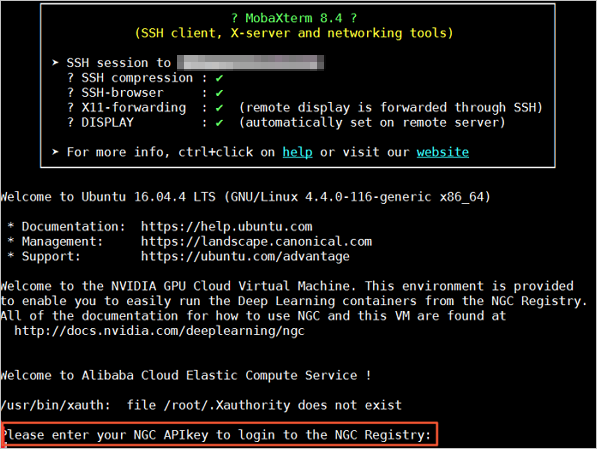Click the xauth Xauthority does not exist message
The width and height of the screenshot is (597, 449).
pos(201,405)
